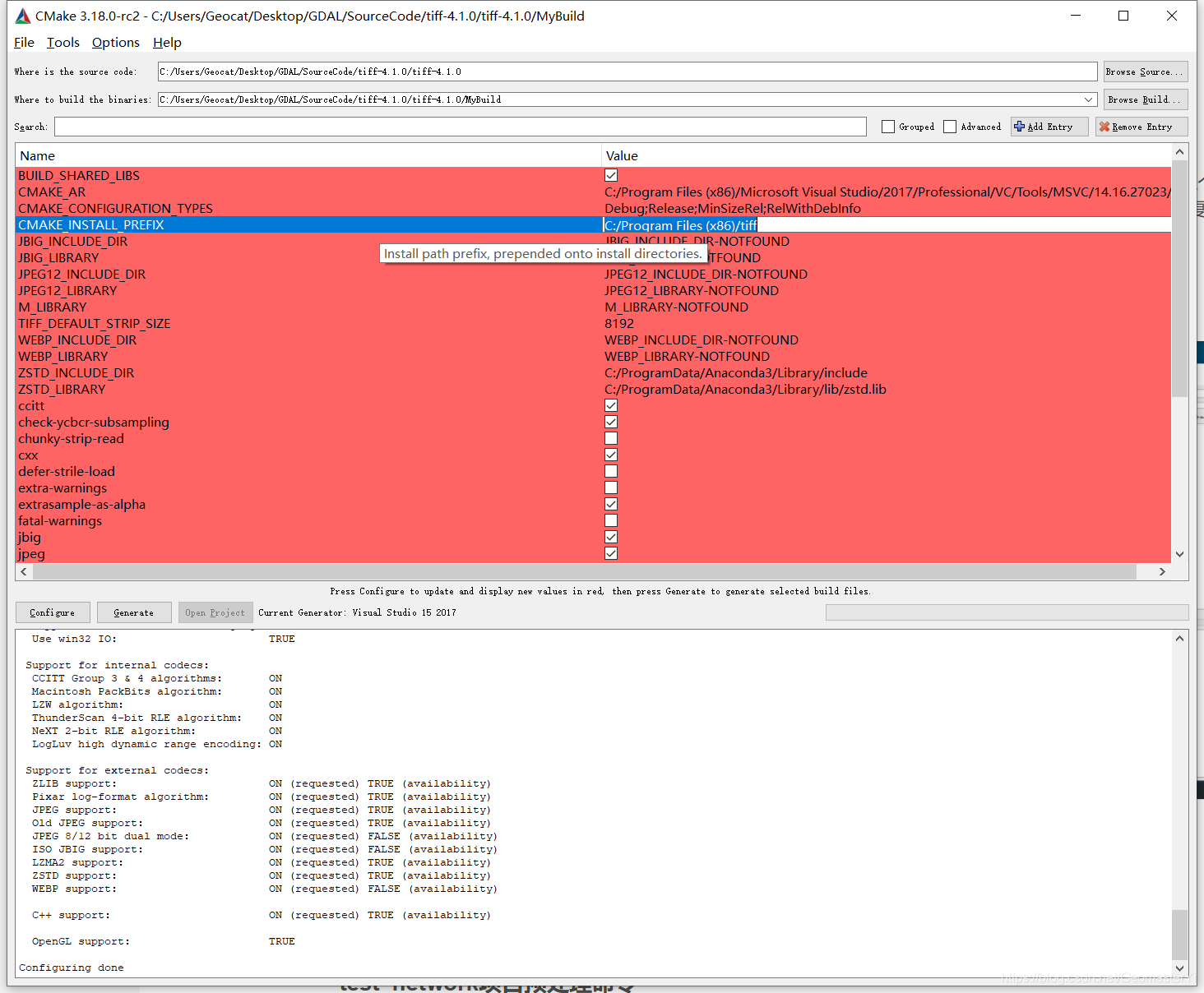Disable check-ycbcr-subsampling option
The width and height of the screenshot is (1204, 993).
(x=611, y=422)
